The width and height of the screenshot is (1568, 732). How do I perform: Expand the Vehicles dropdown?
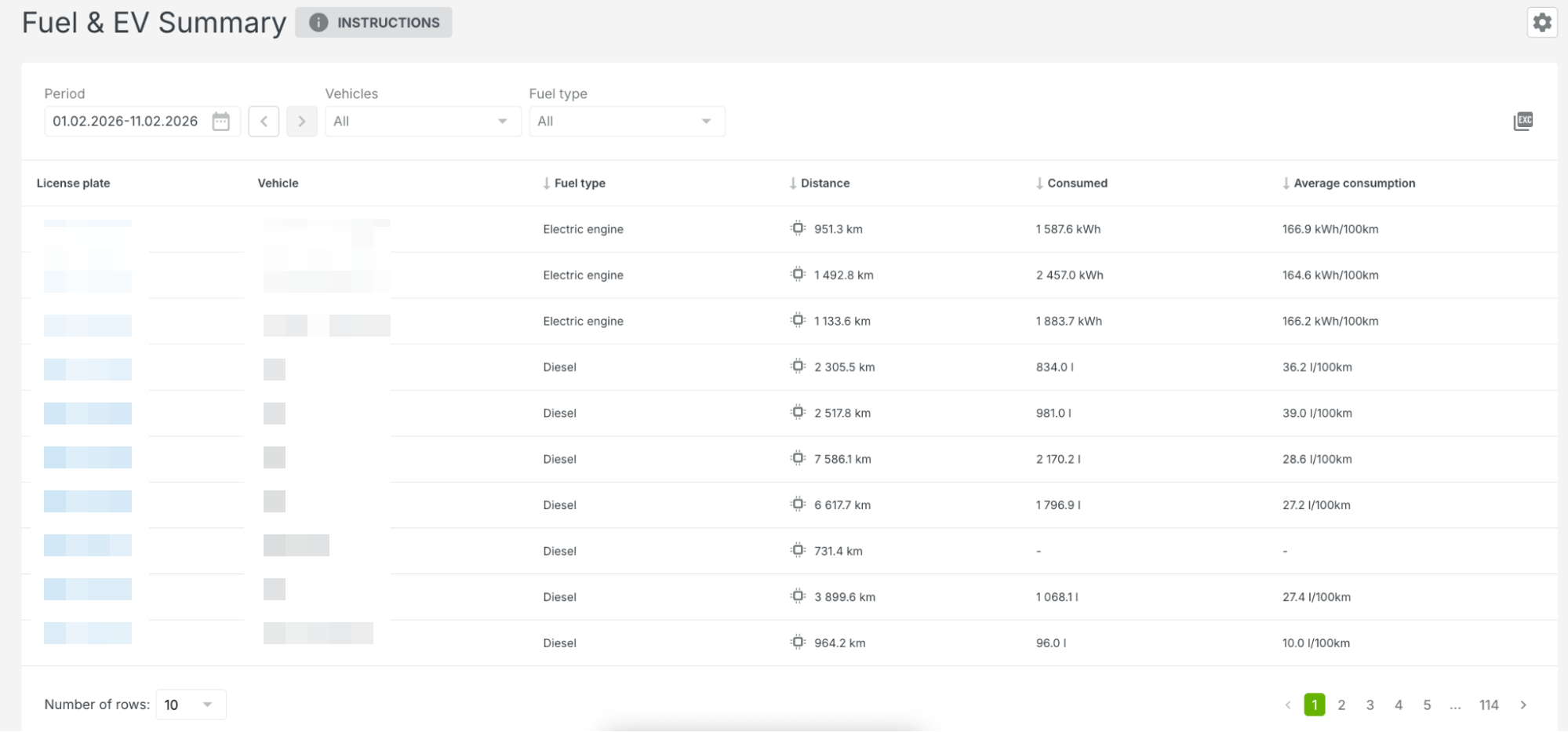tap(422, 122)
